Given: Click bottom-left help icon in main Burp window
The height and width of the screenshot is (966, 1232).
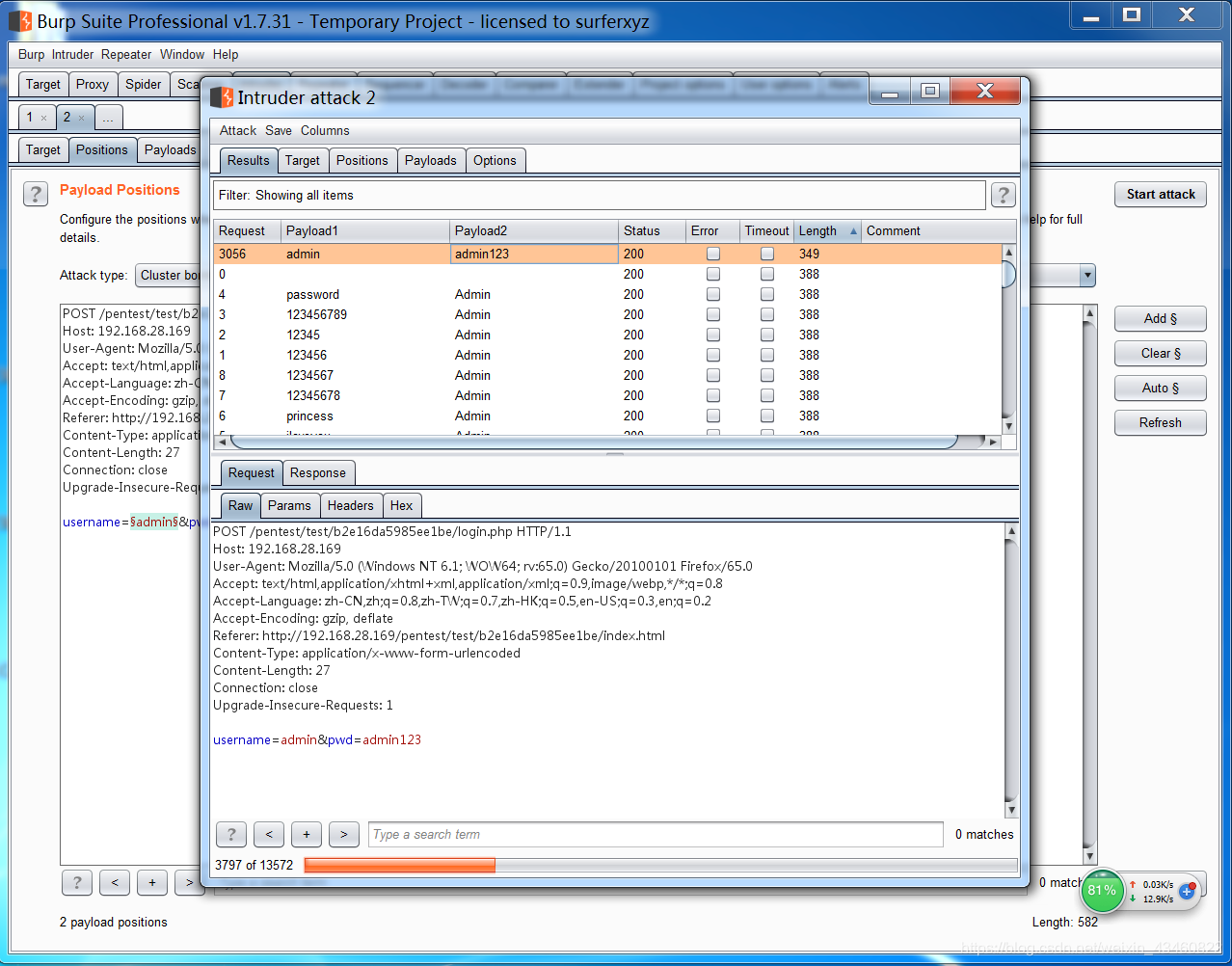Looking at the screenshot, I should (x=77, y=882).
